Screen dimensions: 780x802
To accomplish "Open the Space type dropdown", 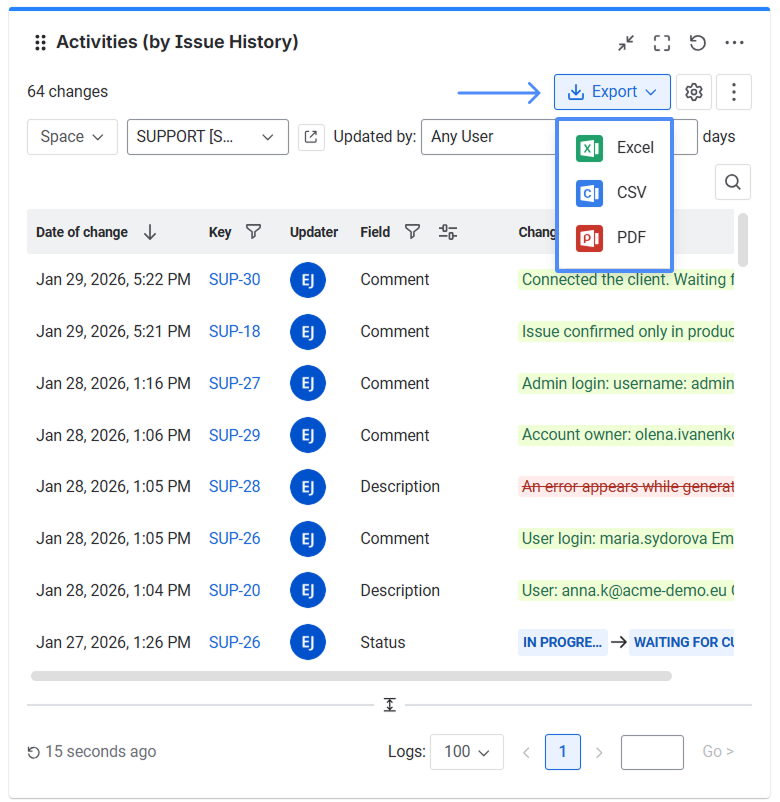I will coord(72,137).
